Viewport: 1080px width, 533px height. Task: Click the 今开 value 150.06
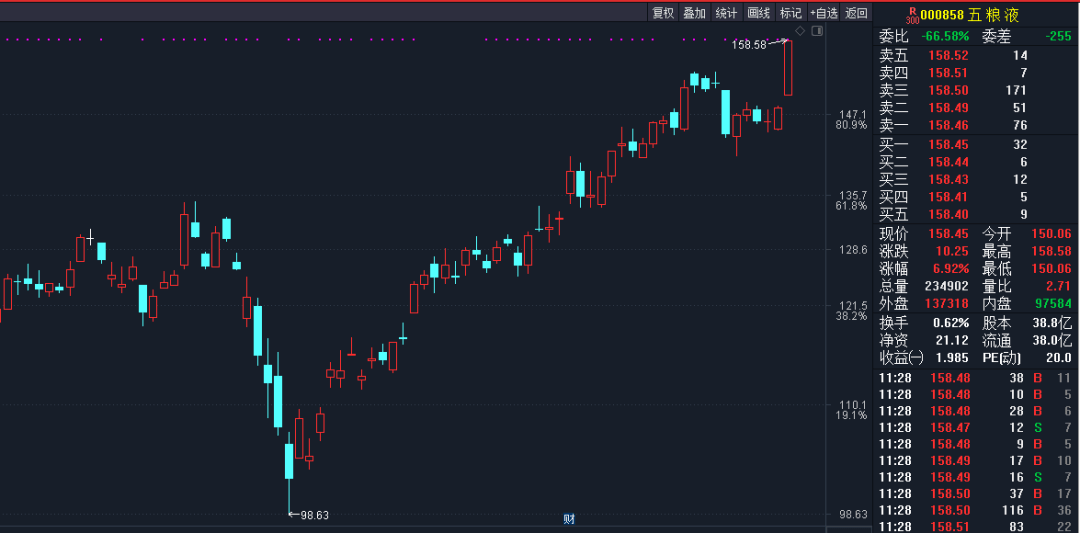[x=1052, y=234]
